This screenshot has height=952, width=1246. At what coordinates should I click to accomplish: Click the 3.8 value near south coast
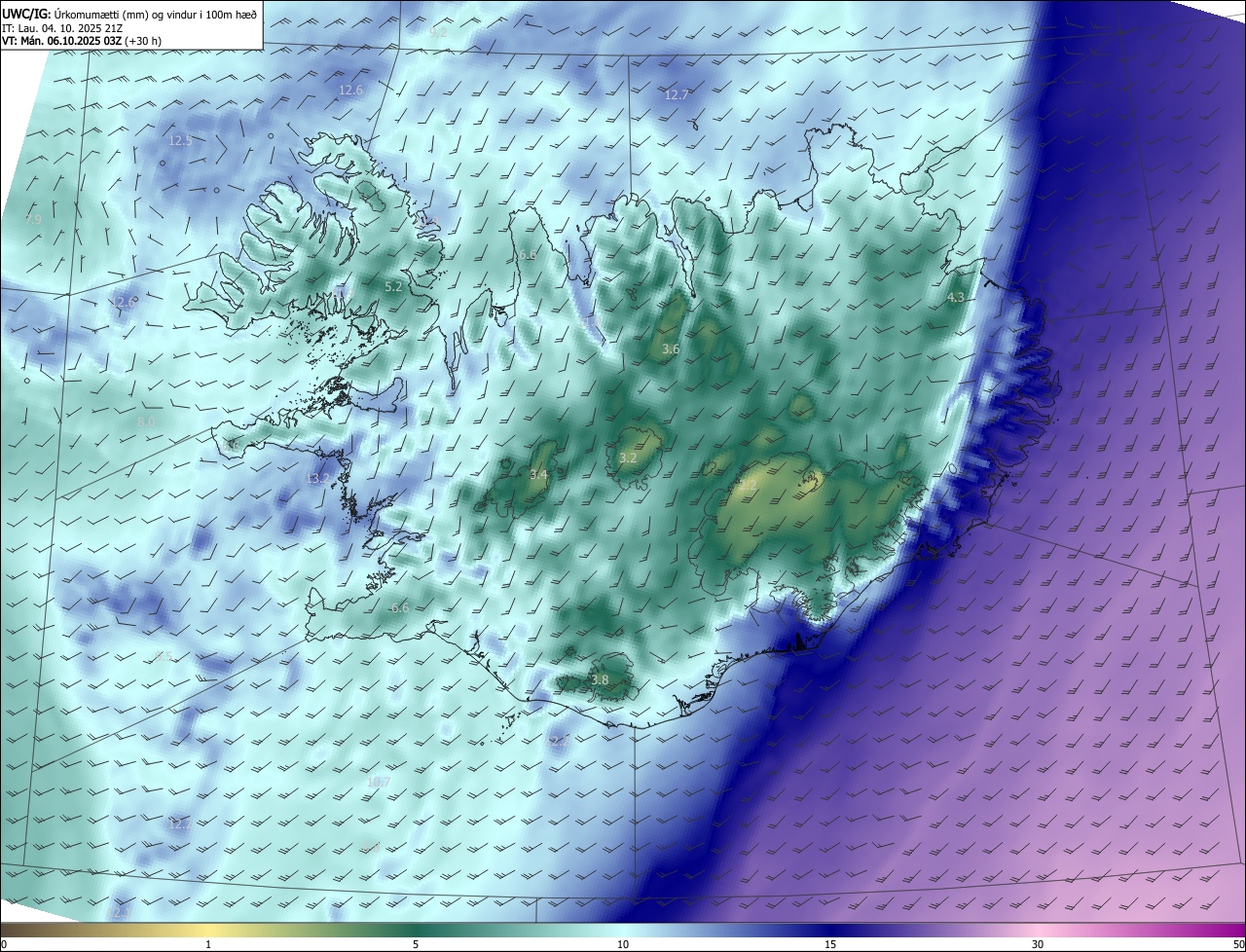click(600, 679)
